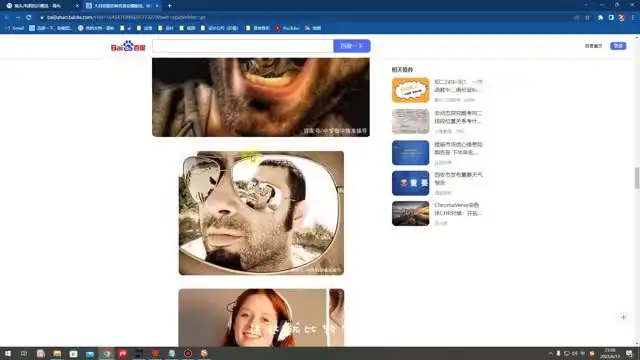Viewport: 640px width, 360px height.
Task: Switch to the first browser tab
Action: [x=41, y=6]
